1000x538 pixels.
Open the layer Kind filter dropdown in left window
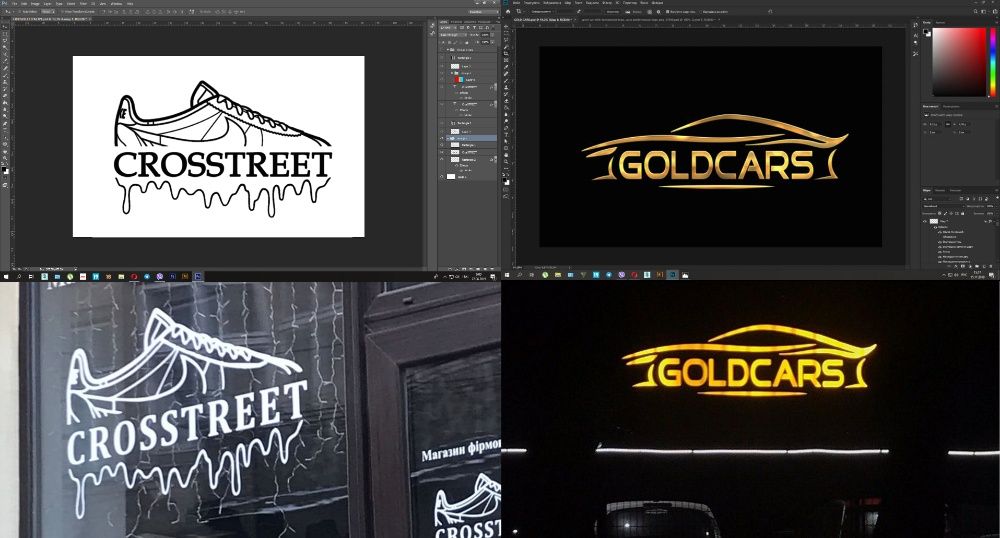tap(446, 28)
